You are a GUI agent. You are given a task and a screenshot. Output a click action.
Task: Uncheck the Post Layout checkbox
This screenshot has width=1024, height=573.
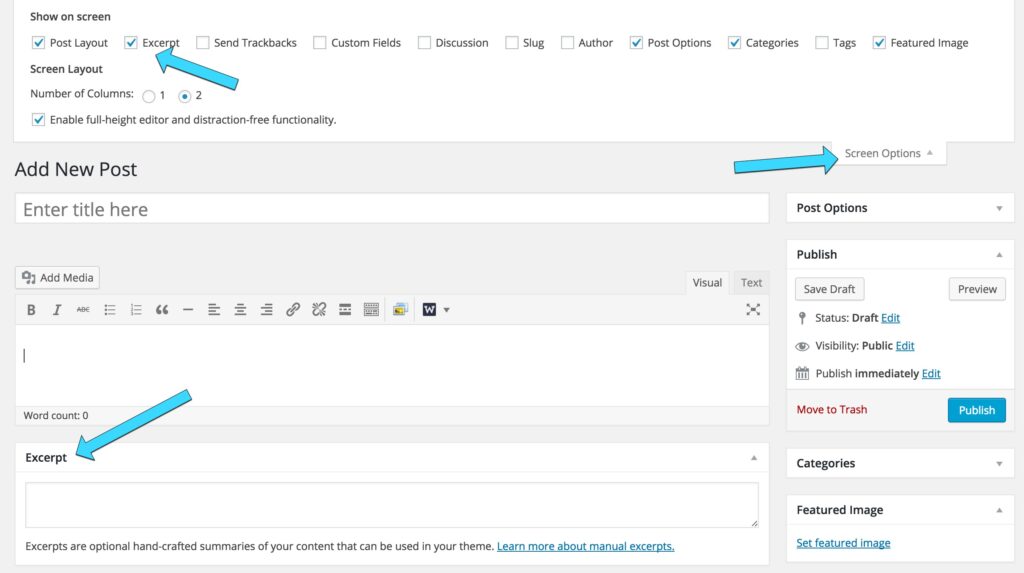(x=38, y=42)
